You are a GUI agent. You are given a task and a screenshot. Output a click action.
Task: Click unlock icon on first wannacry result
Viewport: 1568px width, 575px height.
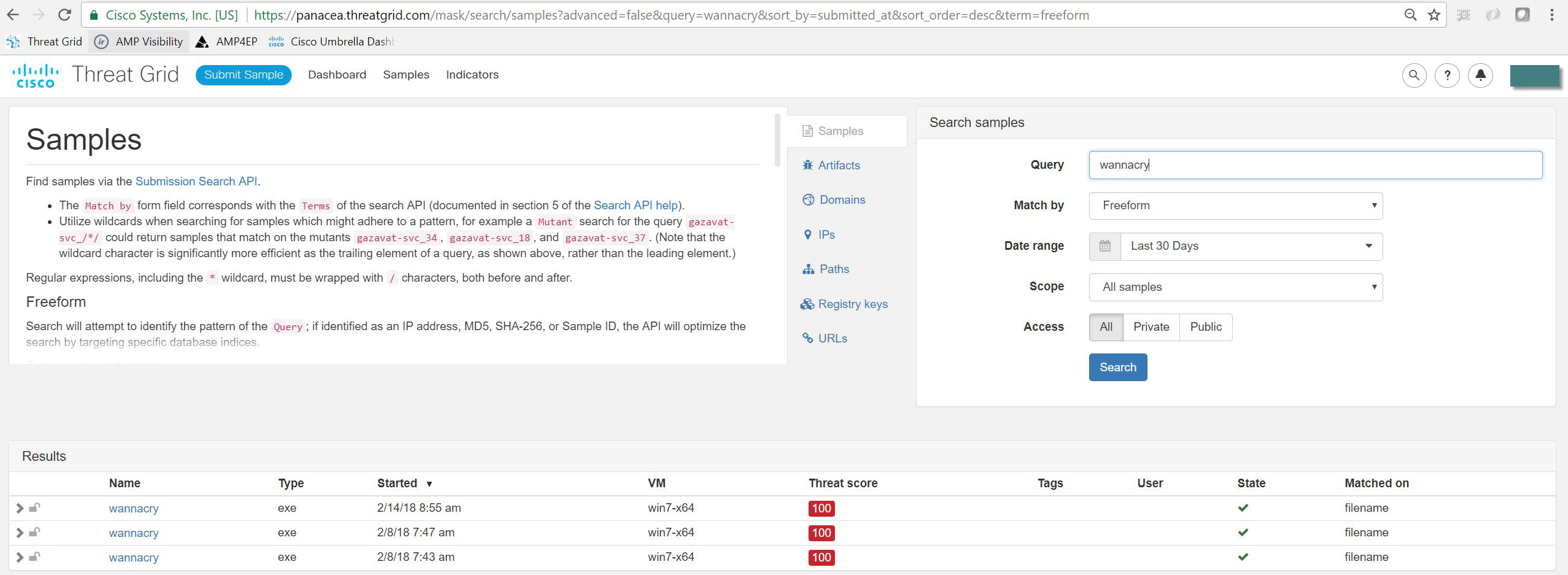[35, 508]
